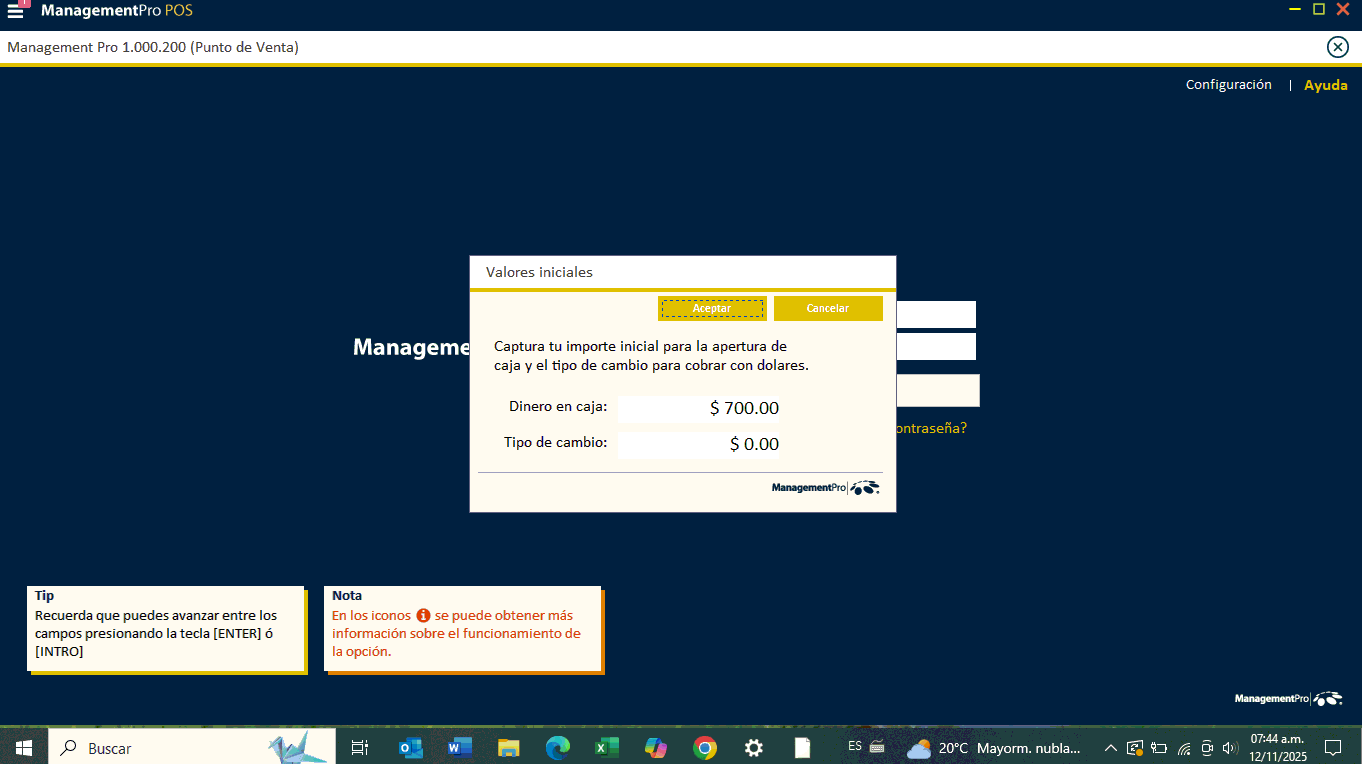Open the hamburger menu in title bar

click(x=16, y=11)
